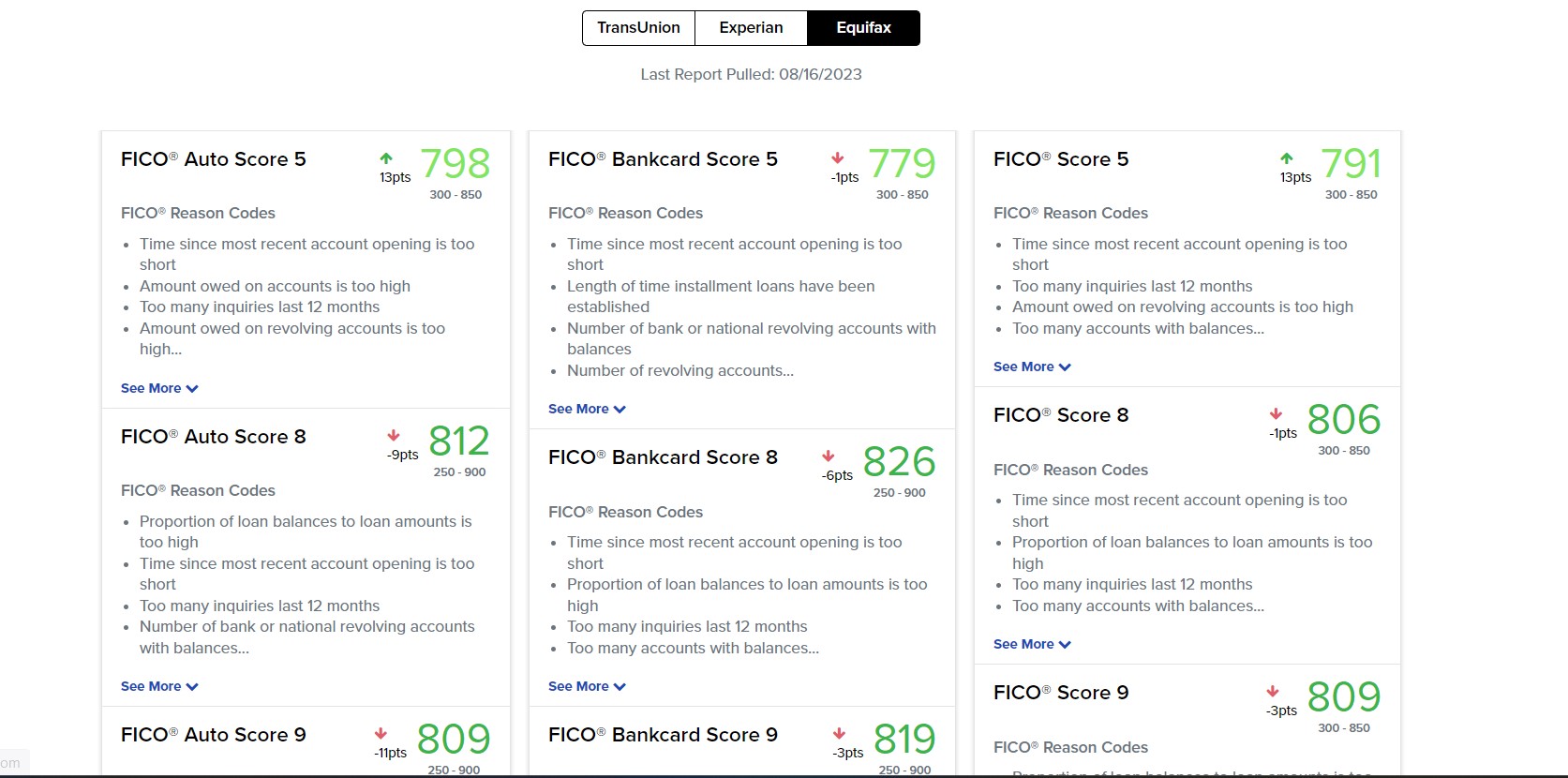
Task: Click the green up arrow beside FICO Auto Score 5
Action: tap(387, 157)
